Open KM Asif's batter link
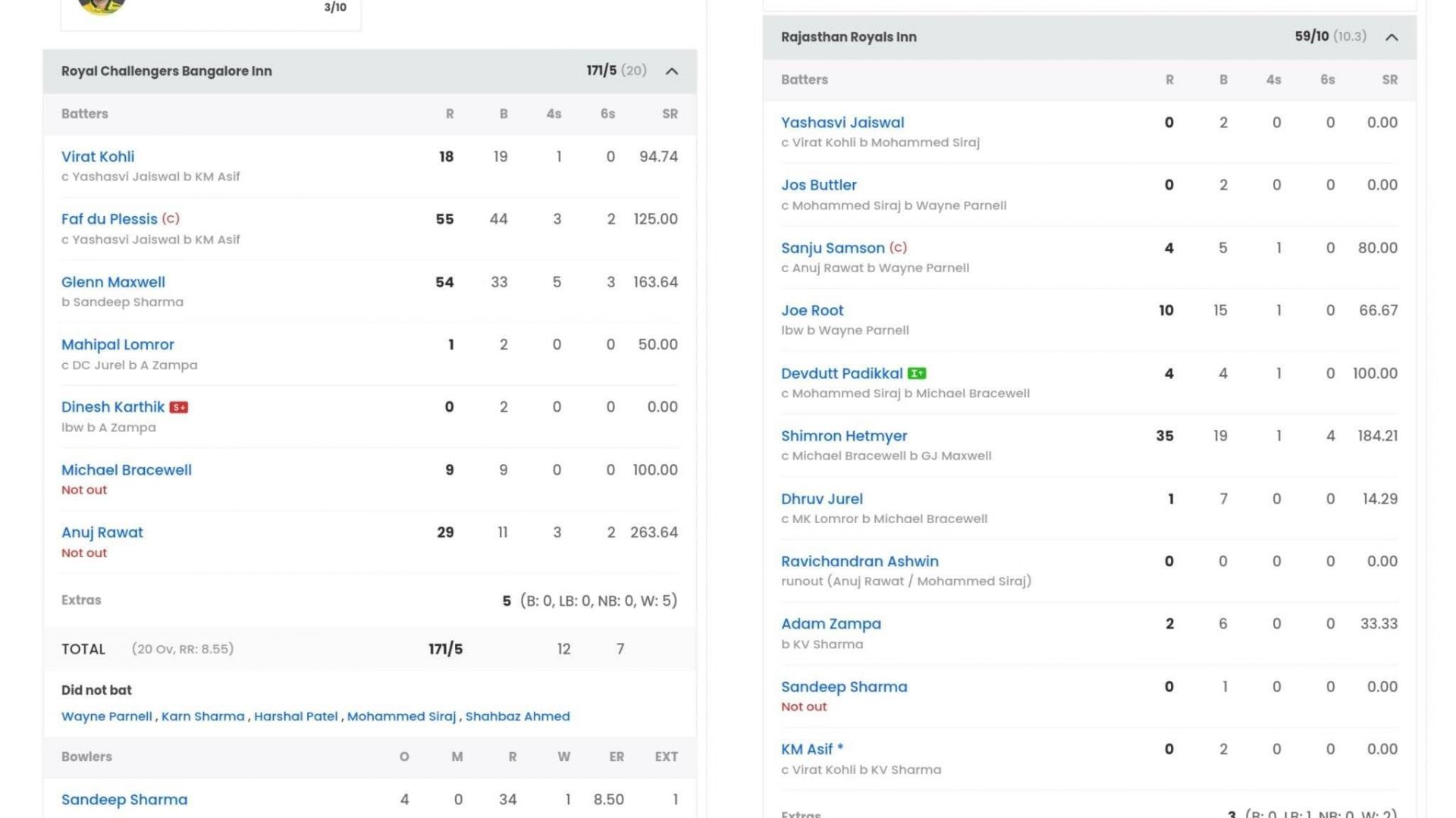This screenshot has width=1456, height=818. click(x=807, y=749)
